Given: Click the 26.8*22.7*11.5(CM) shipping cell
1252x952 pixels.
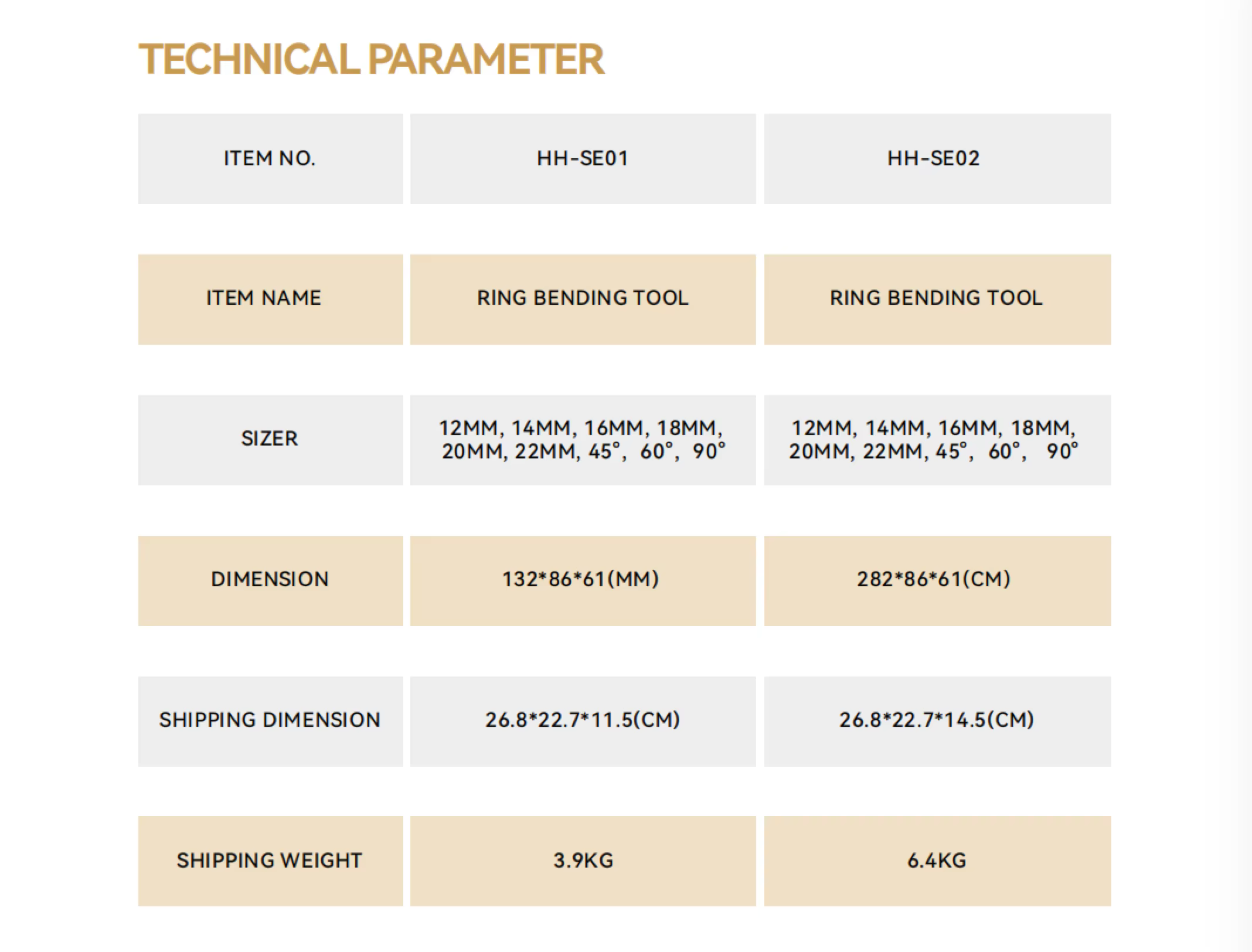Looking at the screenshot, I should 583,722.
